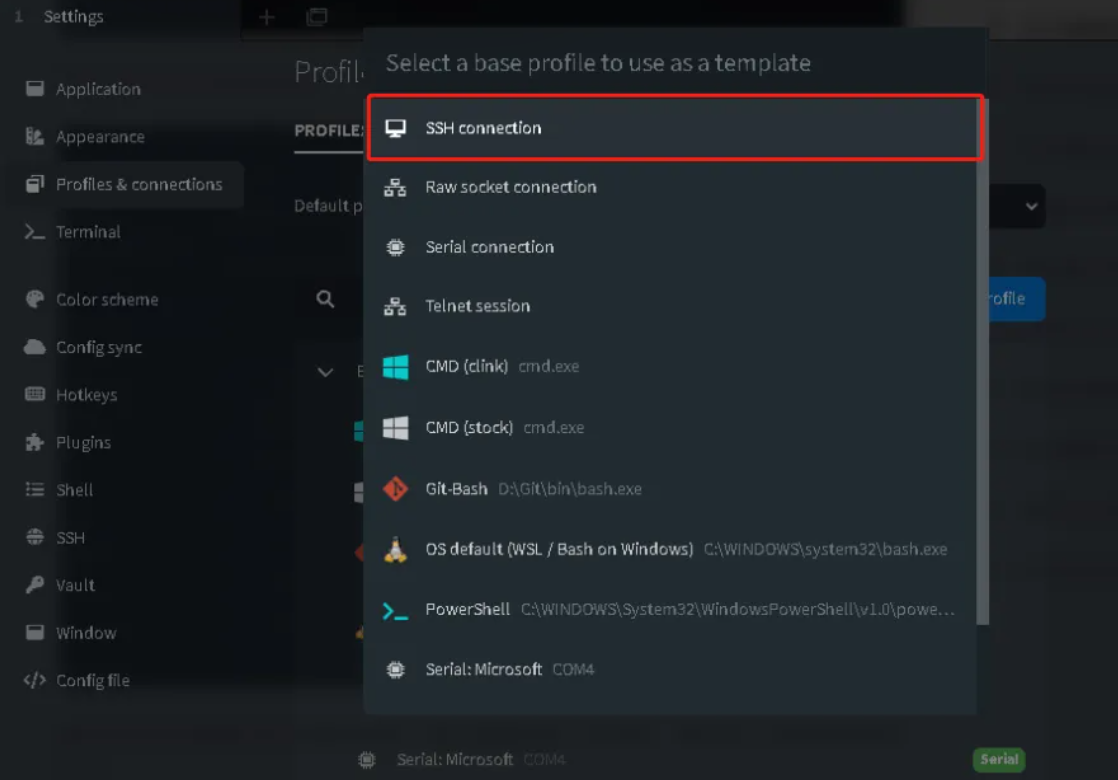Open Config sync settings
The image size is (1118, 780).
pos(125,347)
